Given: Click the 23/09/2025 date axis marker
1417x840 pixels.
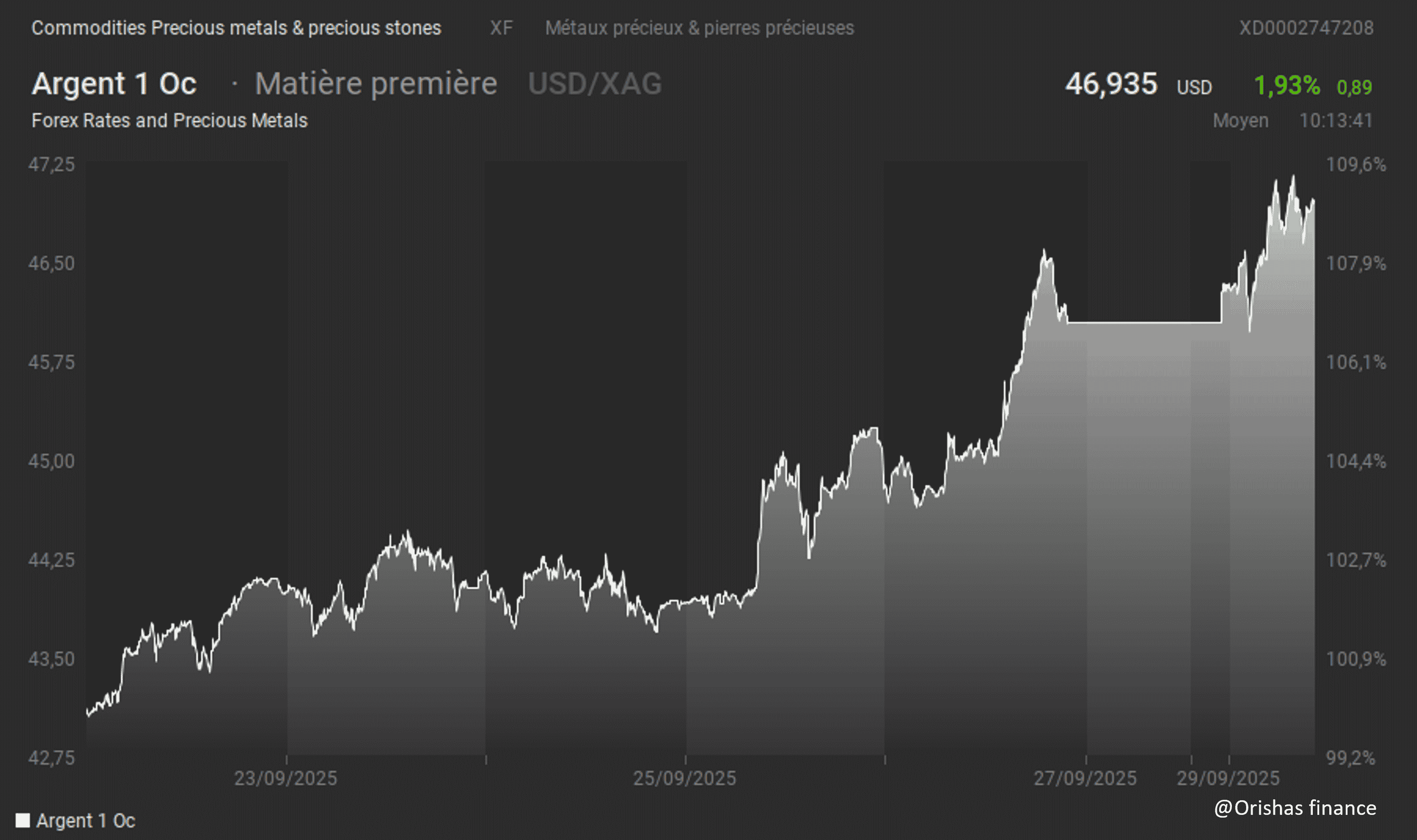Looking at the screenshot, I should (x=285, y=778).
